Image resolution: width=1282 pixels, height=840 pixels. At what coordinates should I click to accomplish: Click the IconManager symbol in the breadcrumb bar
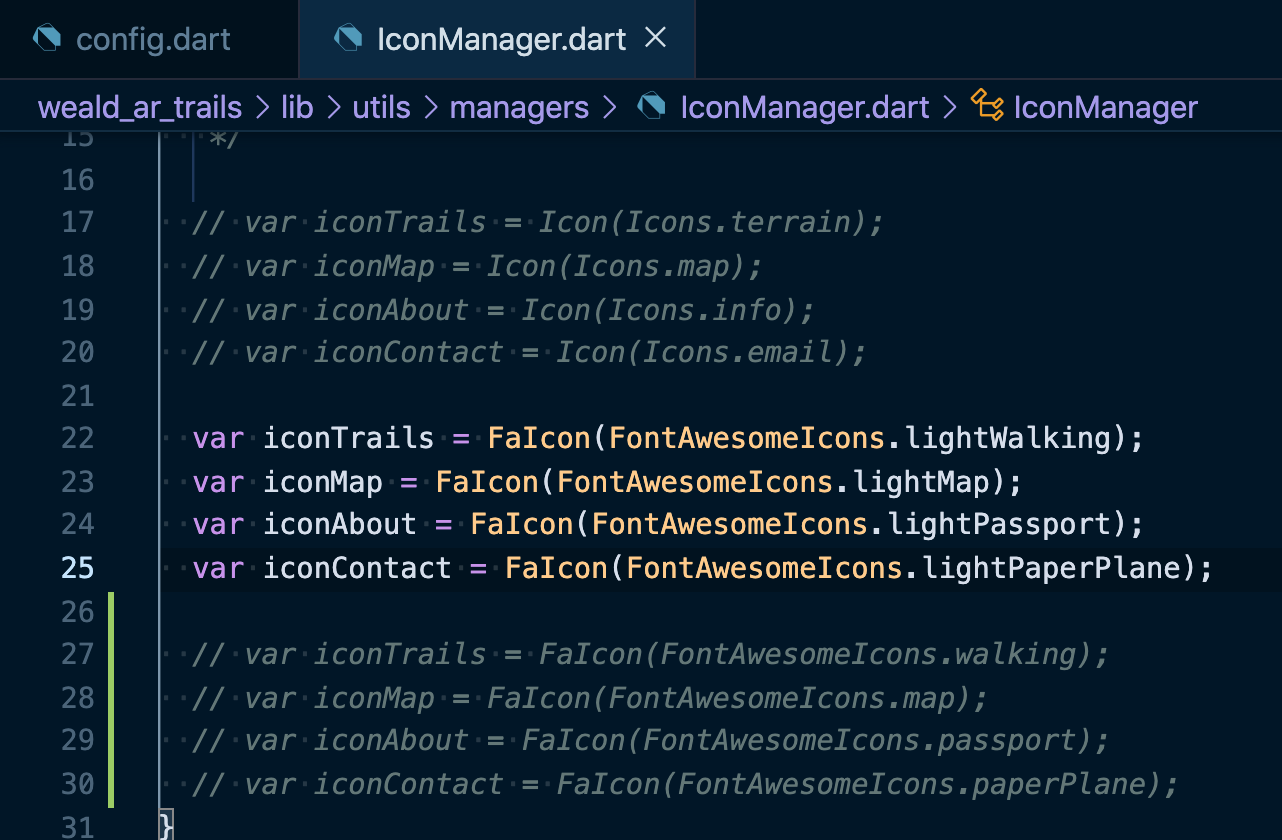[1105, 106]
